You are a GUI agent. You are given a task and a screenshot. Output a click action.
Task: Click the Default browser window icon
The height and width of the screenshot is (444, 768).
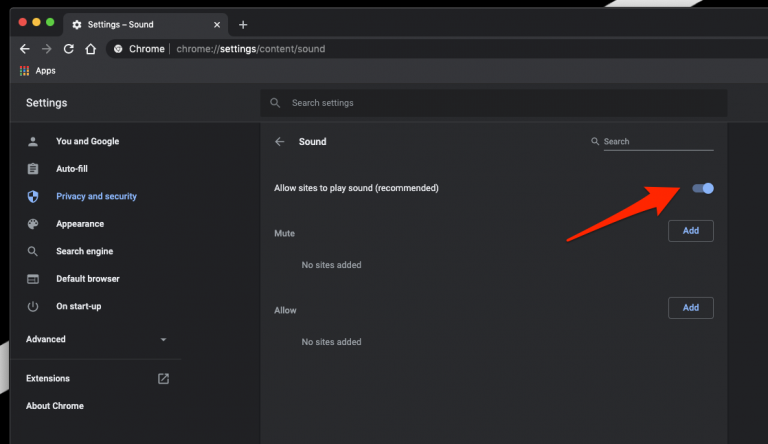tap(33, 279)
